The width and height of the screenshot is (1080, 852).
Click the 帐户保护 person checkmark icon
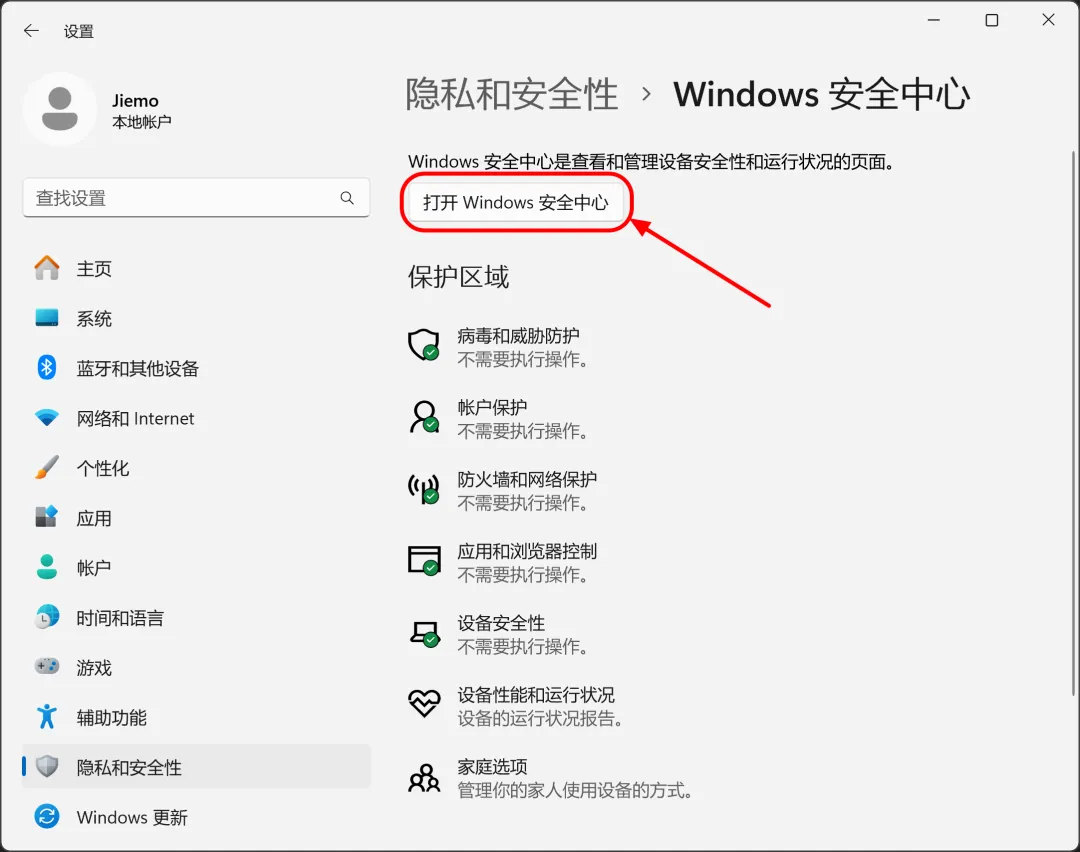tap(424, 417)
